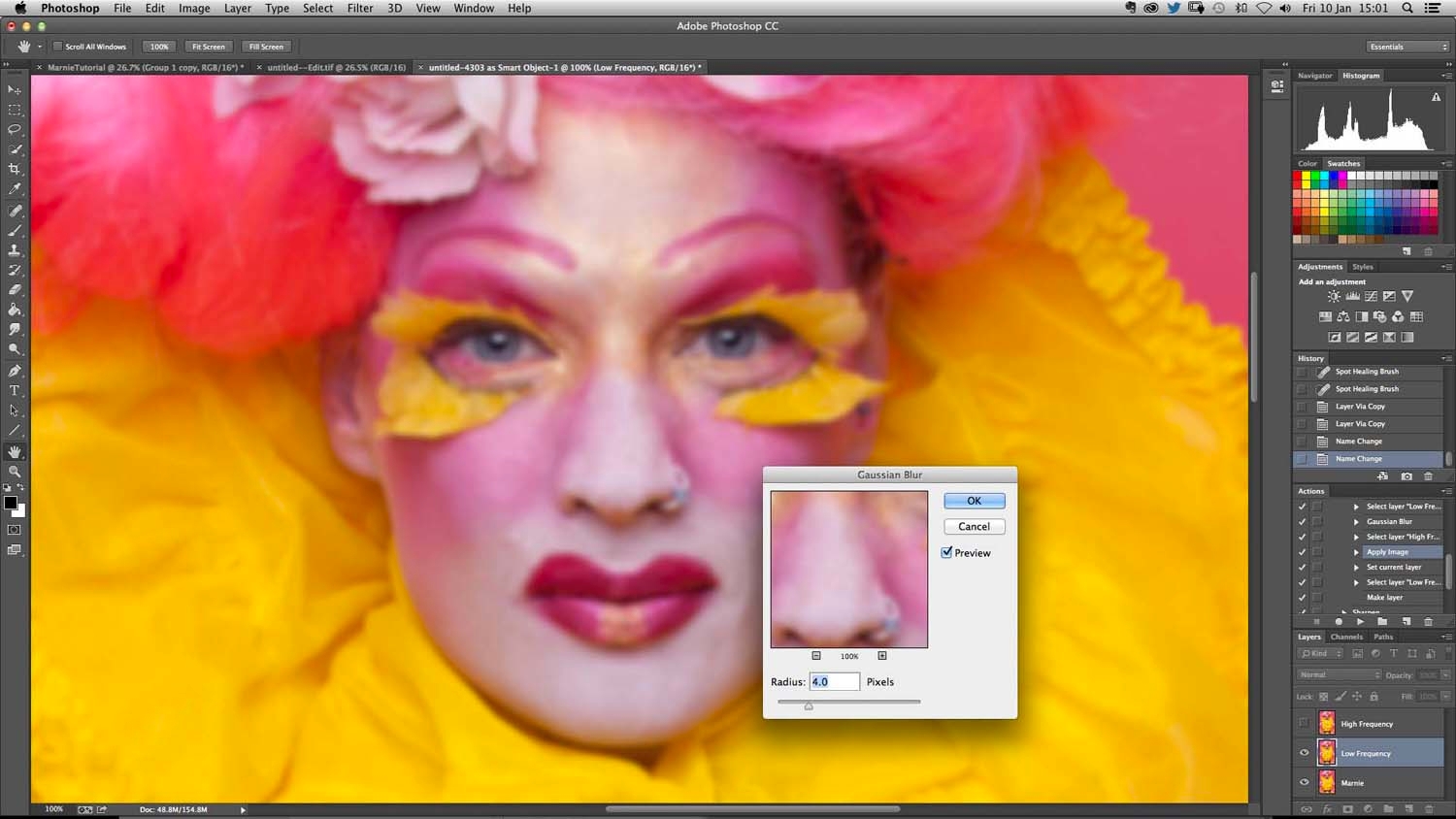1456x819 pixels.
Task: Click the Fit Screen button
Action: (208, 47)
